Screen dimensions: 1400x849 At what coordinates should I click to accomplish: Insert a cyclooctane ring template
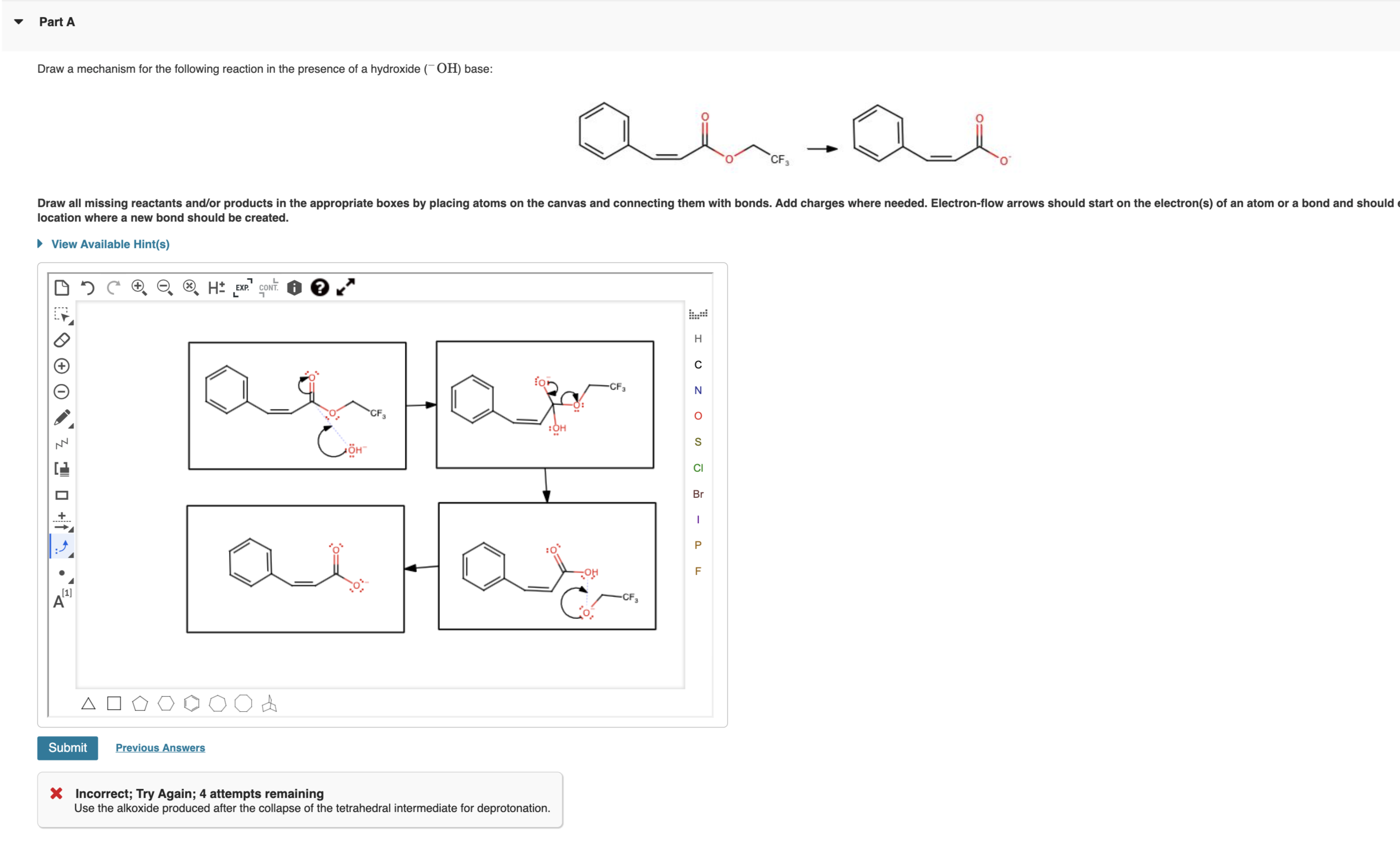(243, 704)
